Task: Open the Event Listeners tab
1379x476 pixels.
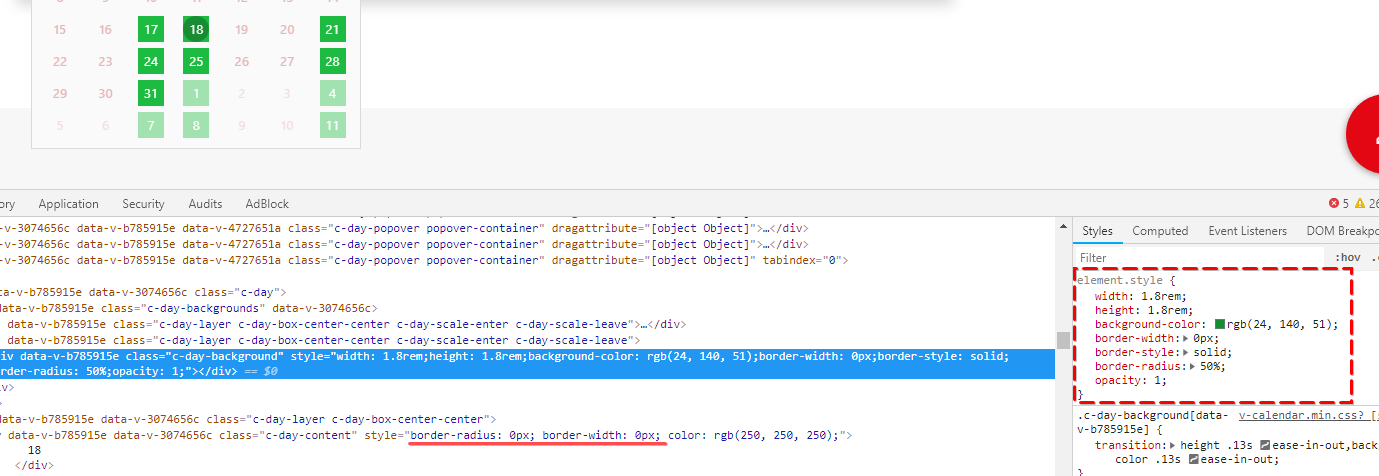Action: [1247, 231]
